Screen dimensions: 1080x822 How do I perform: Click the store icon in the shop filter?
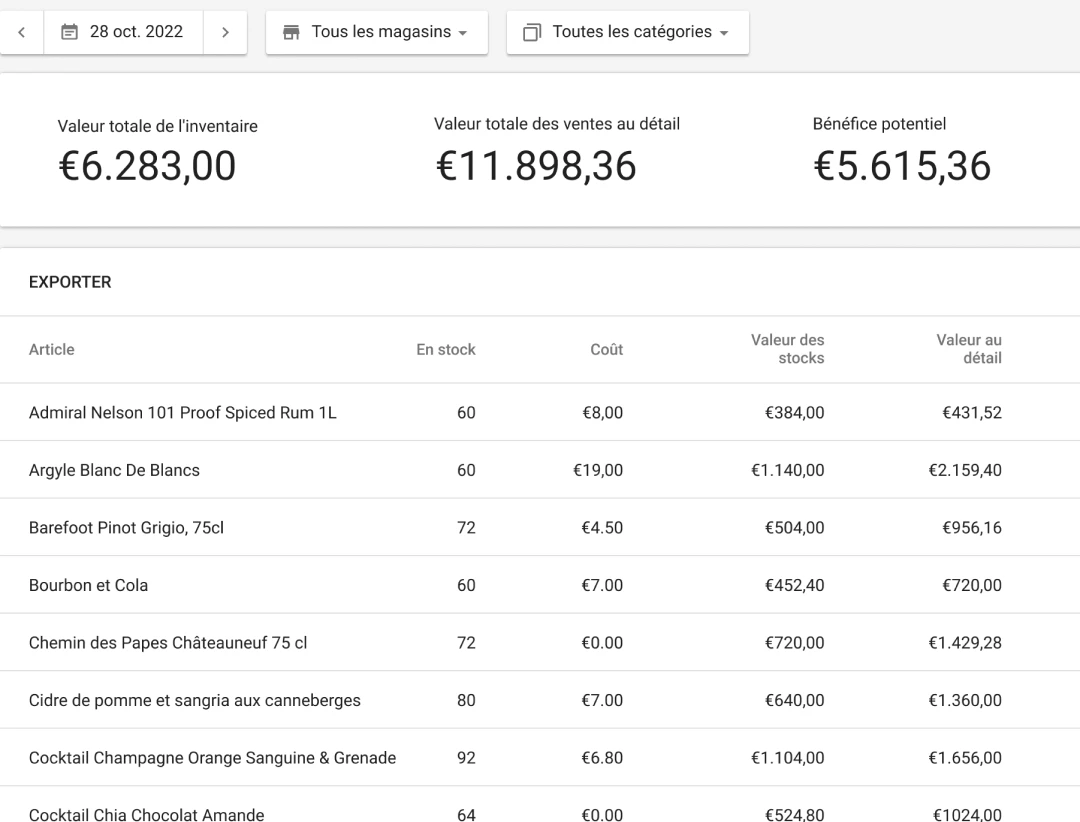click(291, 32)
